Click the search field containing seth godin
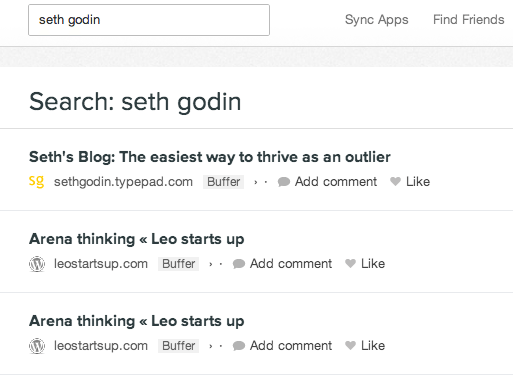 tap(149, 20)
